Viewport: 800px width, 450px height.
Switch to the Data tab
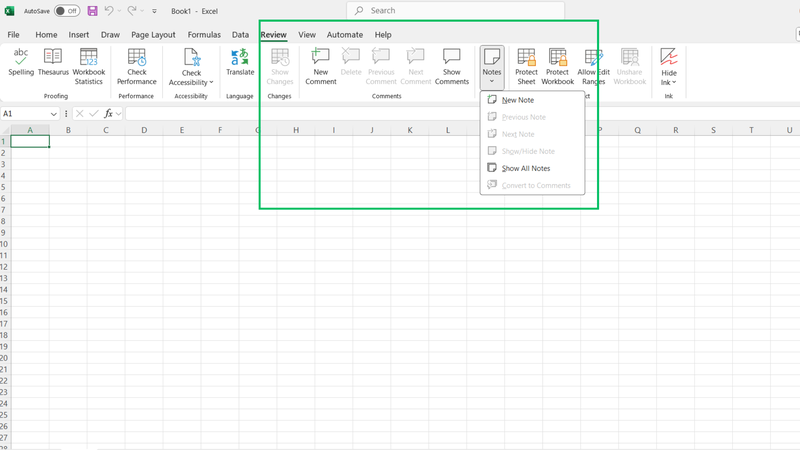(x=240, y=35)
